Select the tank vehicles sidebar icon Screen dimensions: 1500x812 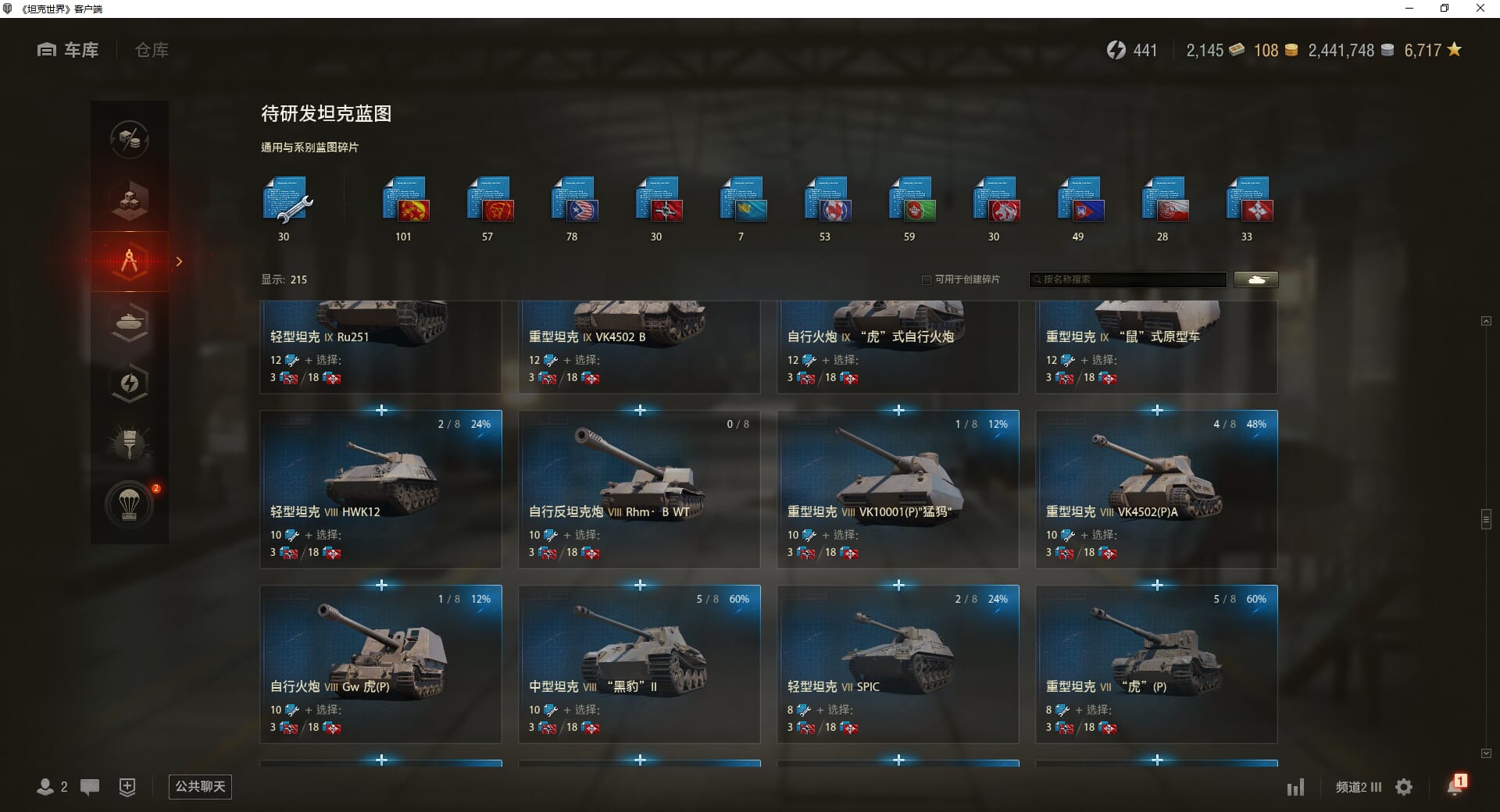click(x=130, y=322)
